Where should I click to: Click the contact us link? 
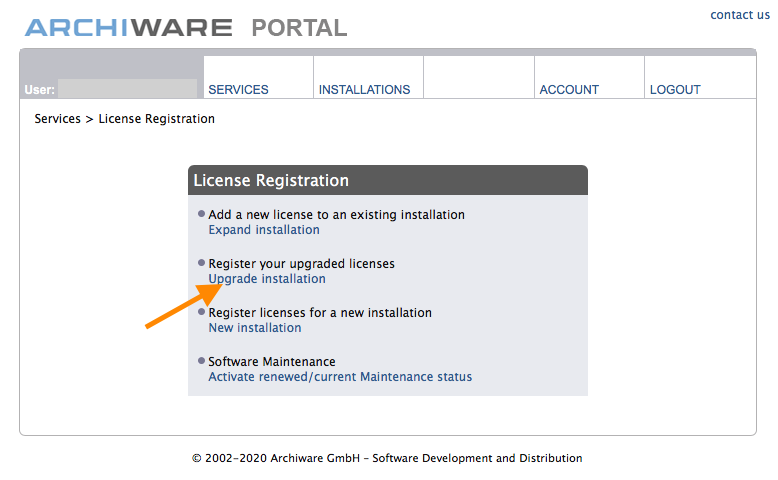(740, 15)
